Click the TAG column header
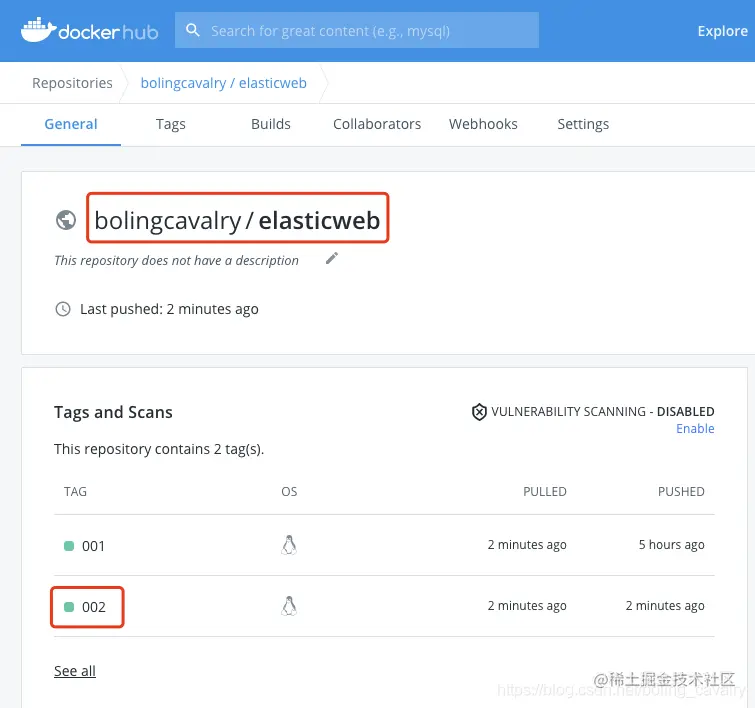The image size is (755, 708). (75, 491)
